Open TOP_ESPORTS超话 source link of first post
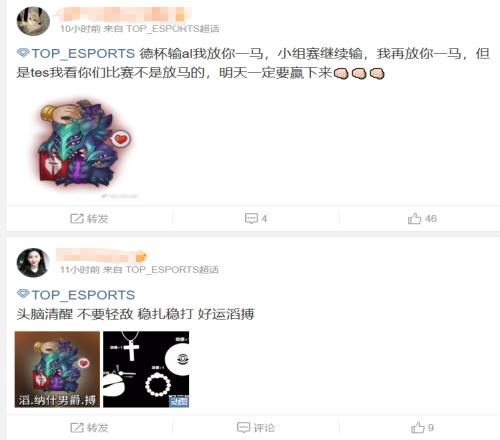500x440 pixels. pyautogui.click(x=173, y=29)
